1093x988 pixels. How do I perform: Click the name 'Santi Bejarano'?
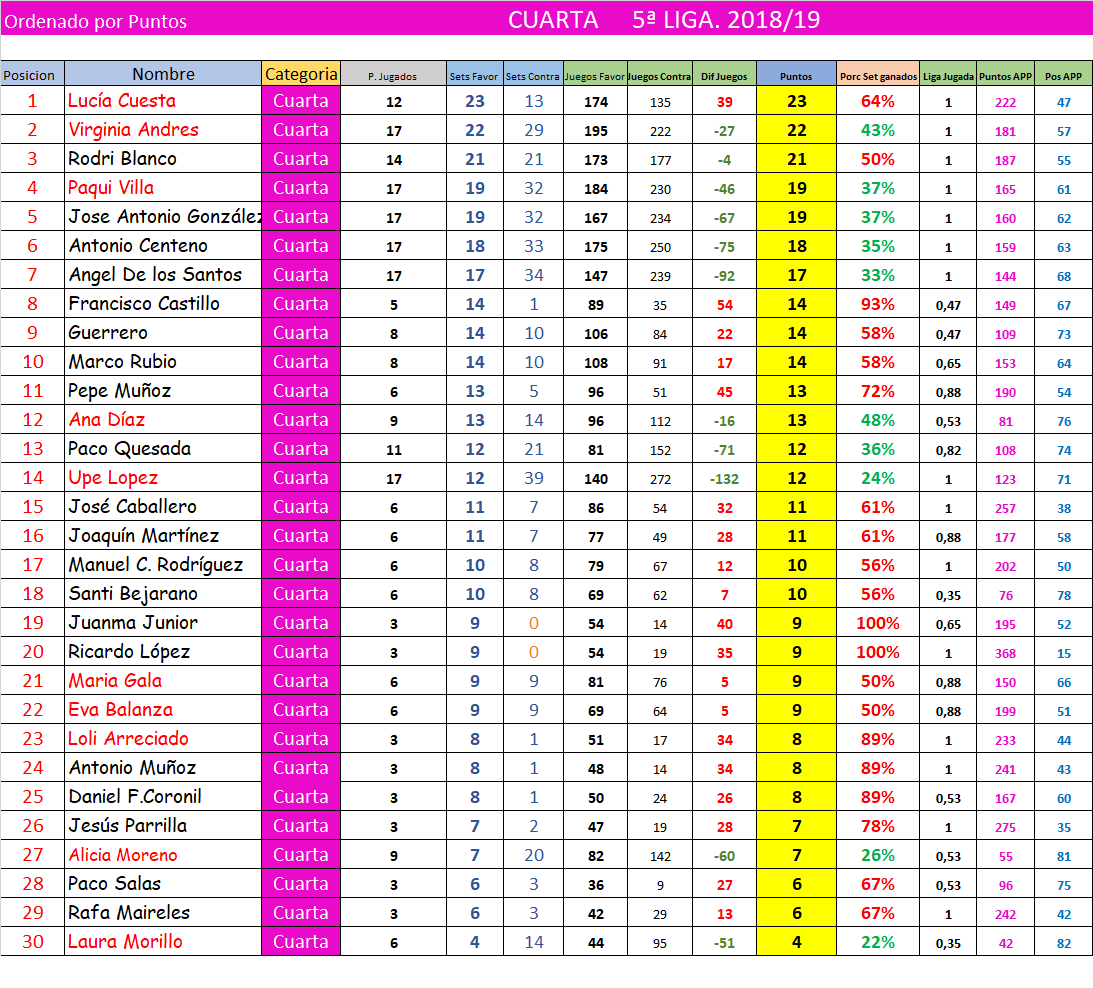(x=132, y=593)
